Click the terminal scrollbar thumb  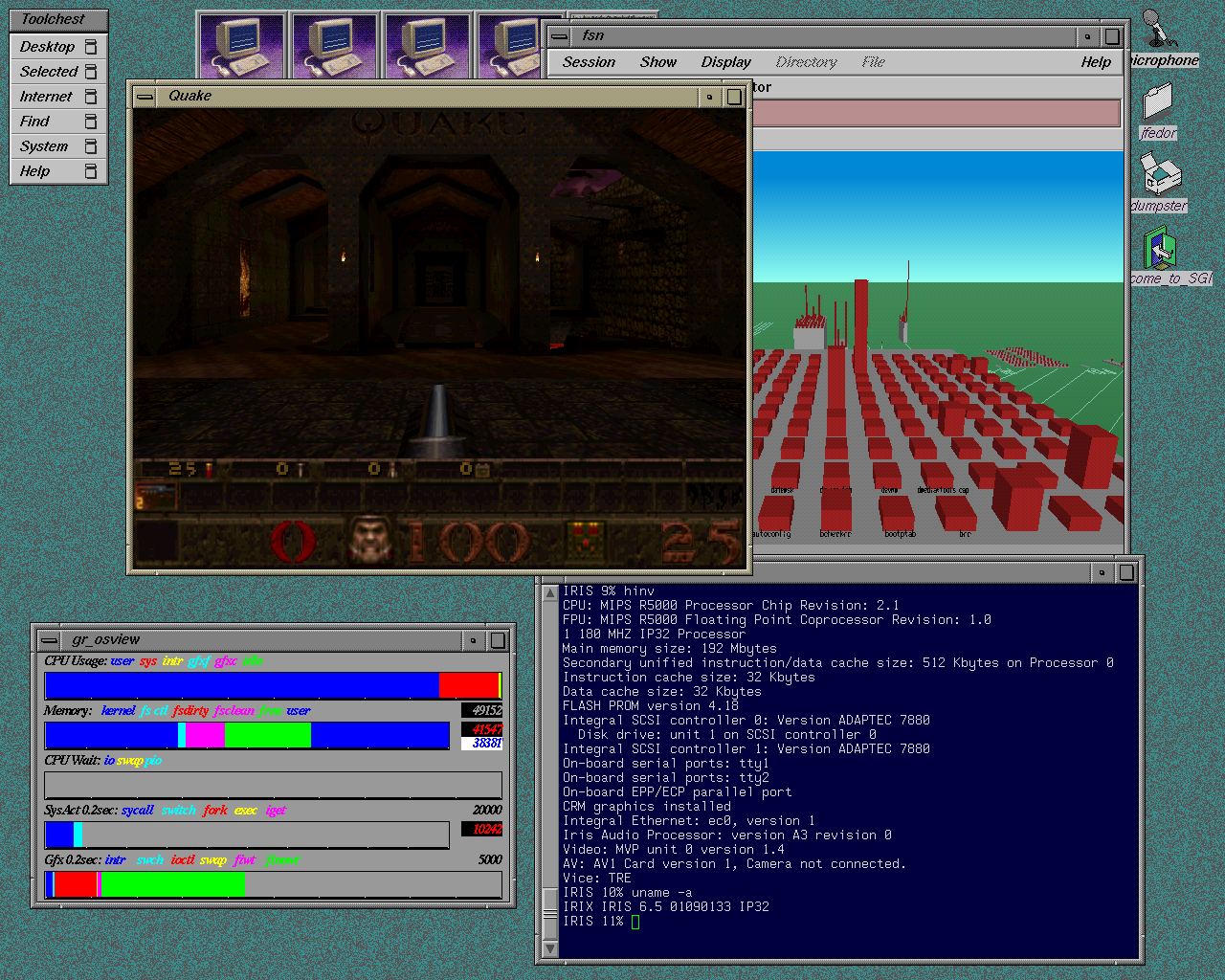[x=550, y=914]
